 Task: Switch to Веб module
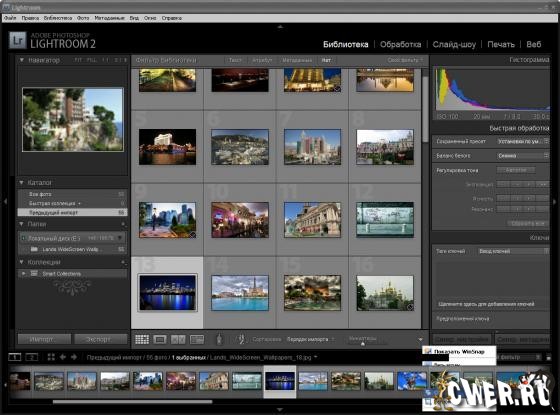click(534, 44)
